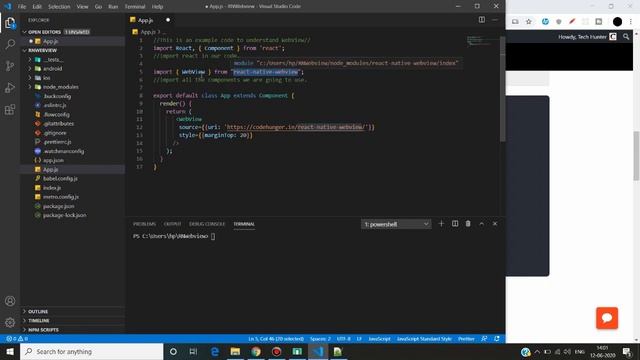The width and height of the screenshot is (640, 360).
Task: Open the File menu
Action: click(x=22, y=7)
